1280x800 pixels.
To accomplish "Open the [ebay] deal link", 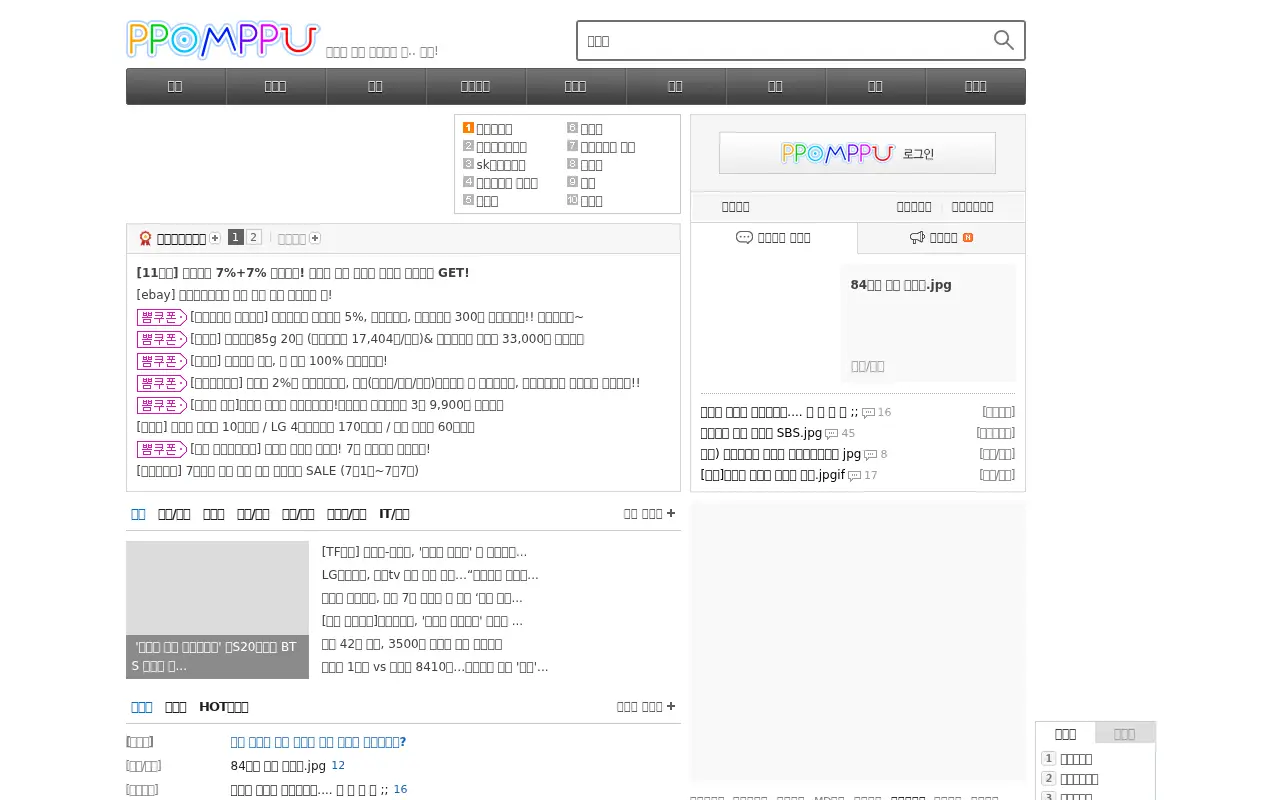I will pyautogui.click(x=234, y=295).
